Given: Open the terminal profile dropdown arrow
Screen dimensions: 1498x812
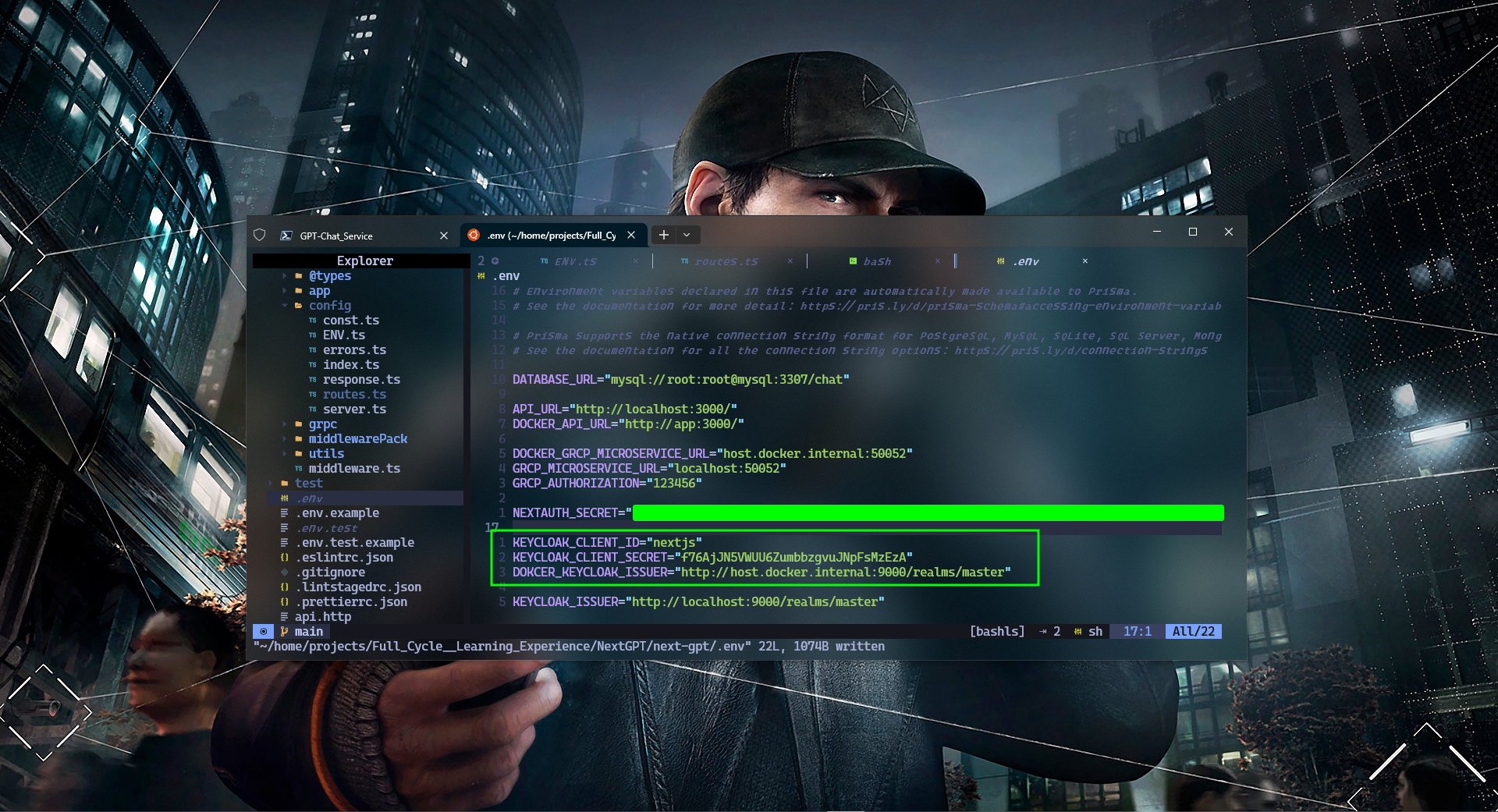Looking at the screenshot, I should tap(687, 235).
